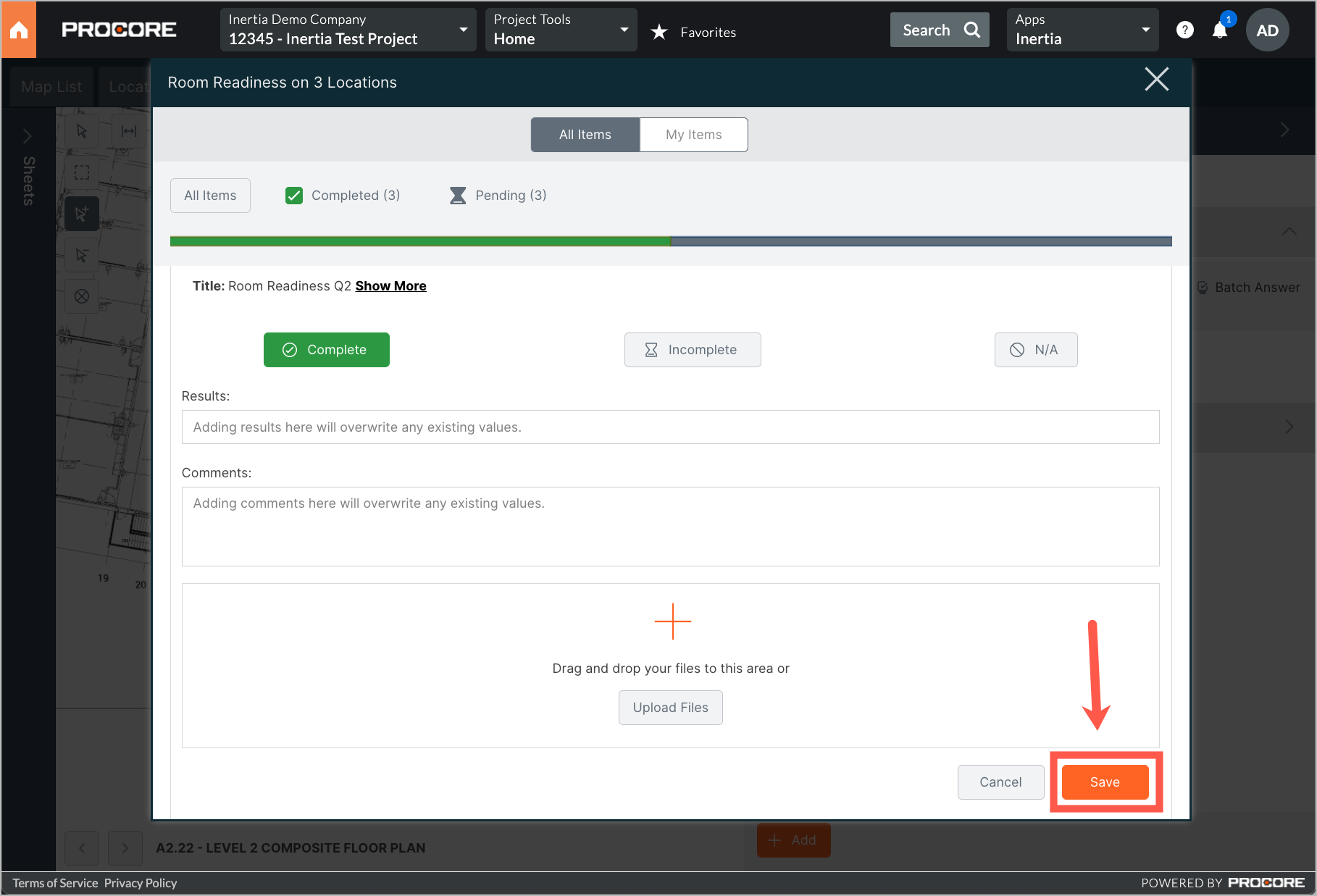Viewport: 1317px width, 896px height.
Task: Click the green completion progress bar
Action: click(x=420, y=240)
